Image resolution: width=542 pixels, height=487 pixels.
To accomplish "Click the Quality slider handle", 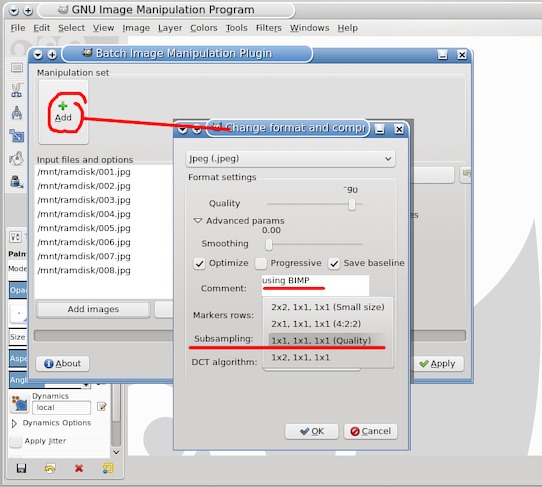I will [x=352, y=204].
